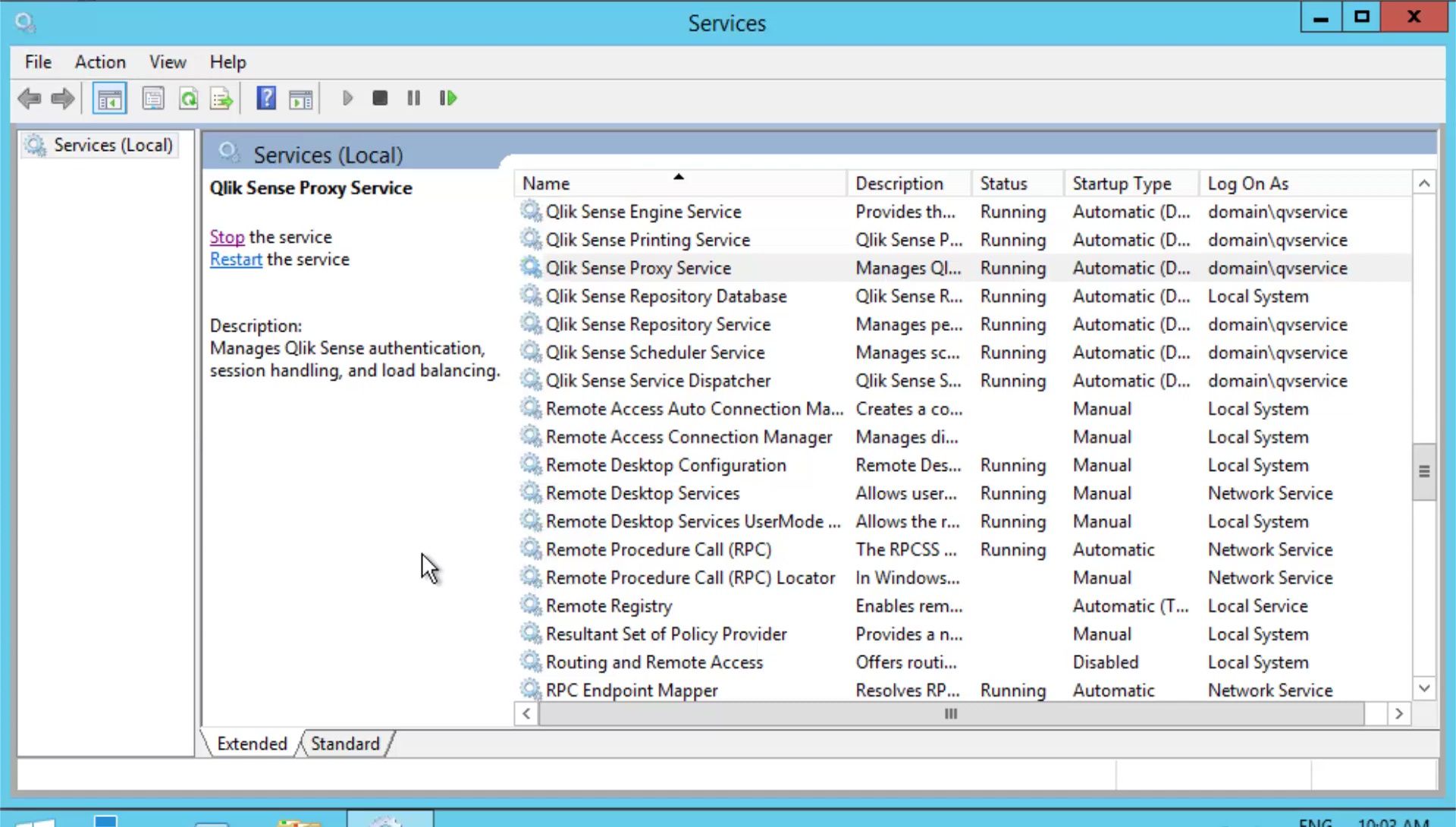The height and width of the screenshot is (827, 1456).
Task: Click gear icon of Qlik Sense Scheduler Service
Action: [x=530, y=351]
